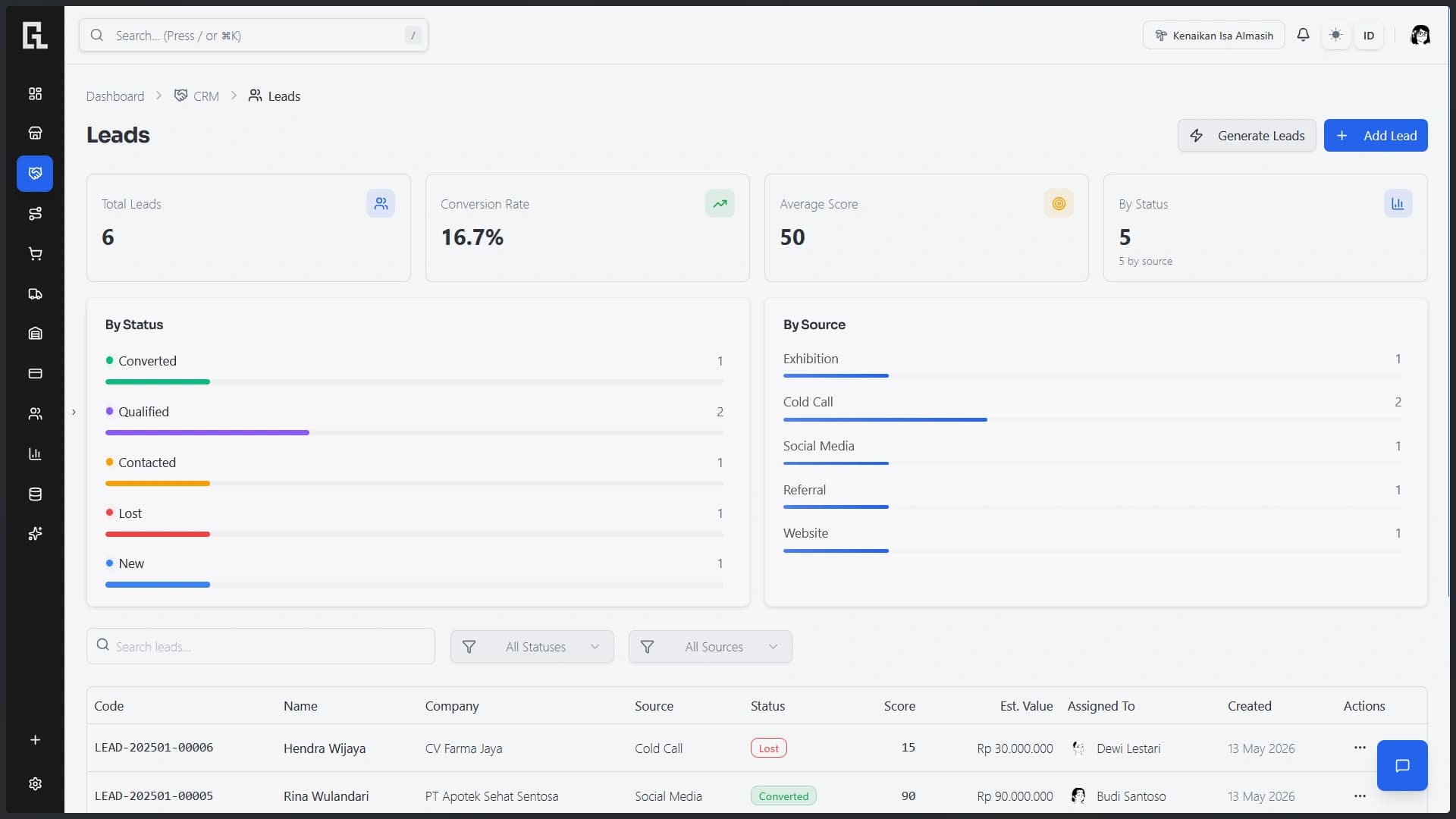Click the Leads breadcrumb
The width and height of the screenshot is (1456, 819).
click(x=275, y=96)
